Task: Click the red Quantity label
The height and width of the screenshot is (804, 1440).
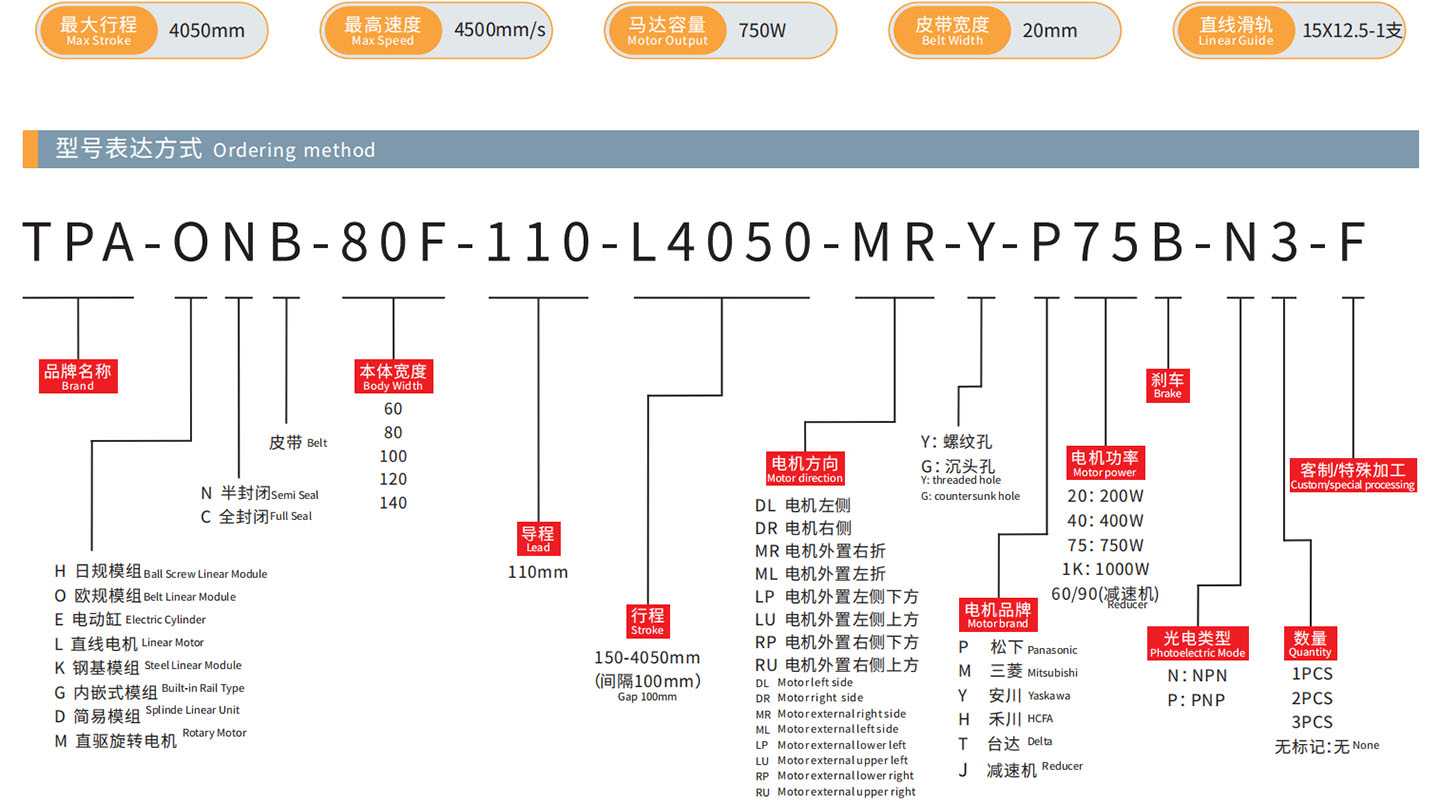Action: coord(1310,644)
